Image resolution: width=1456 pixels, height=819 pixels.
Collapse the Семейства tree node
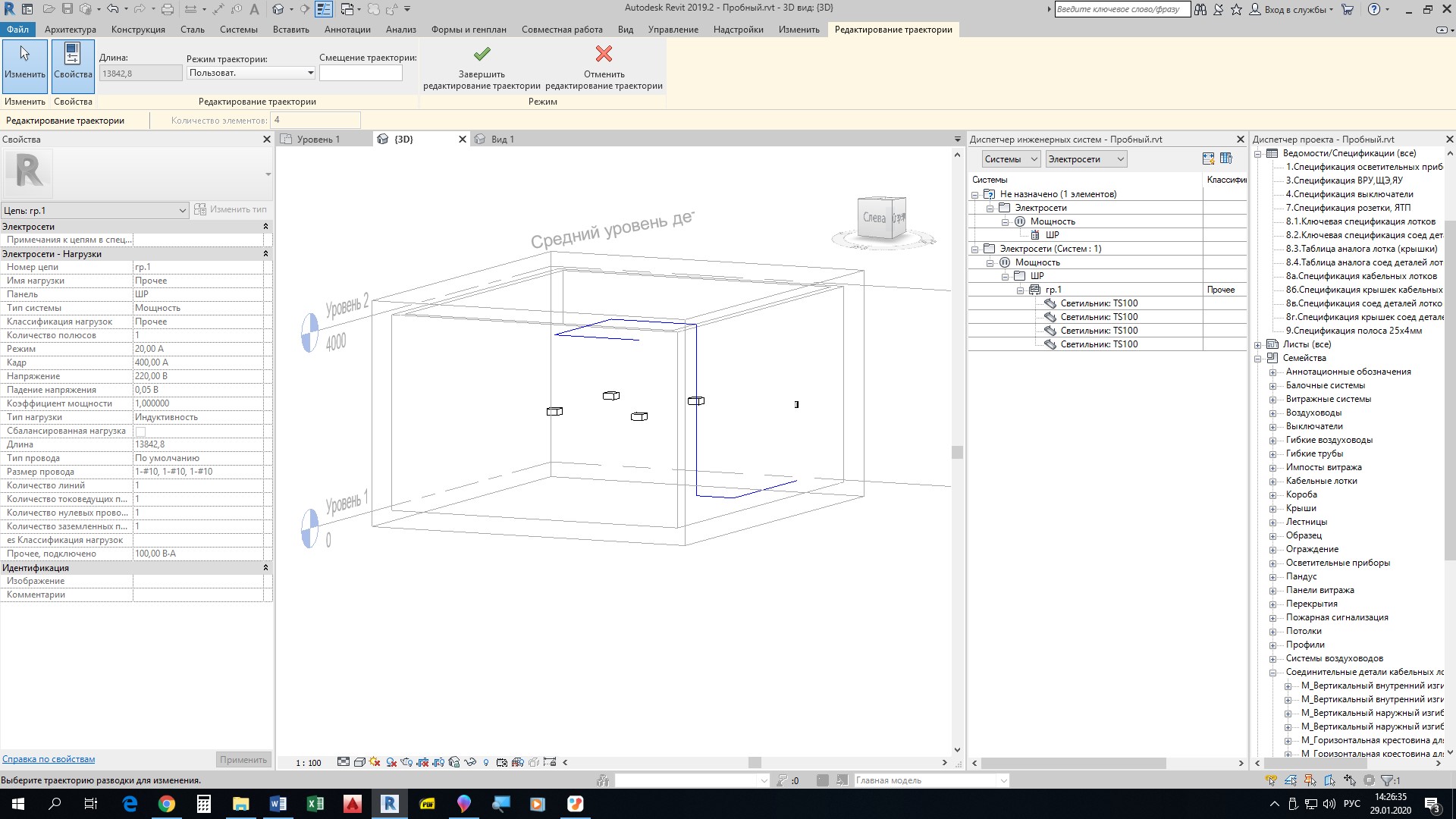[1258, 358]
